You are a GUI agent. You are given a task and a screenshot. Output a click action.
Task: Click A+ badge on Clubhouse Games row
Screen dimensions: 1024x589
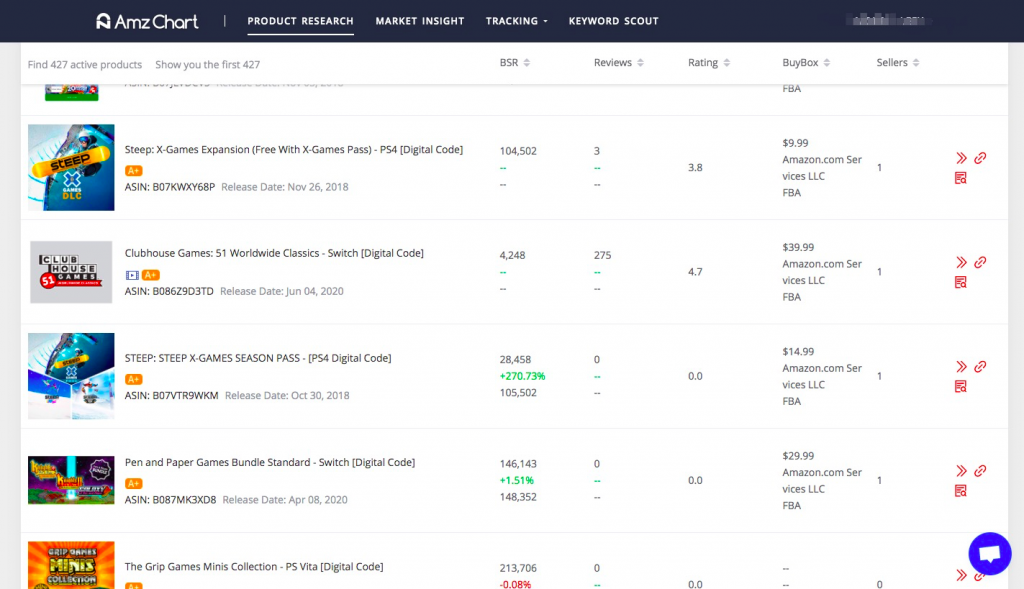coord(151,275)
